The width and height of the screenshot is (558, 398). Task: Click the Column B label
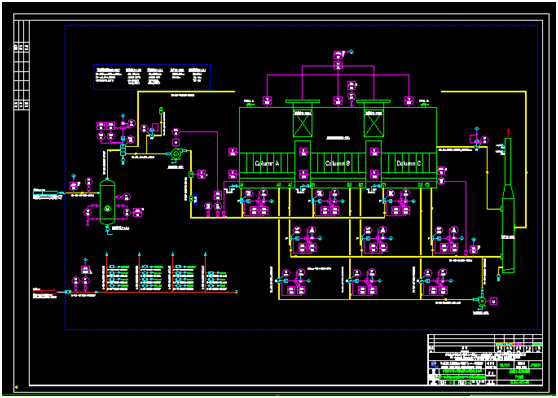coord(338,163)
